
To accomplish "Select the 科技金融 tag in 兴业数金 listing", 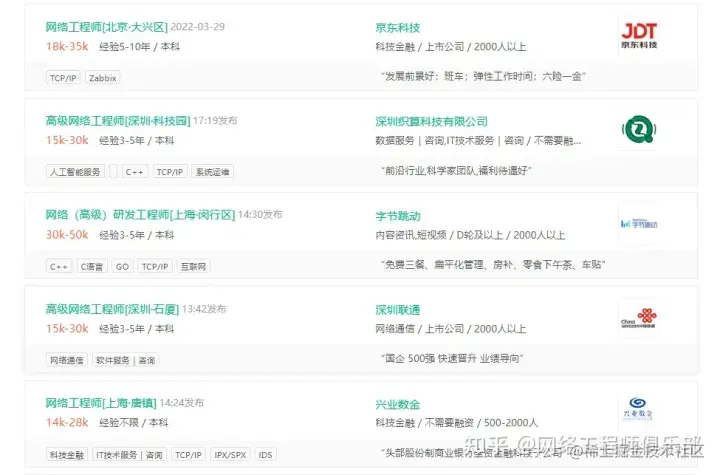I will tap(67, 455).
